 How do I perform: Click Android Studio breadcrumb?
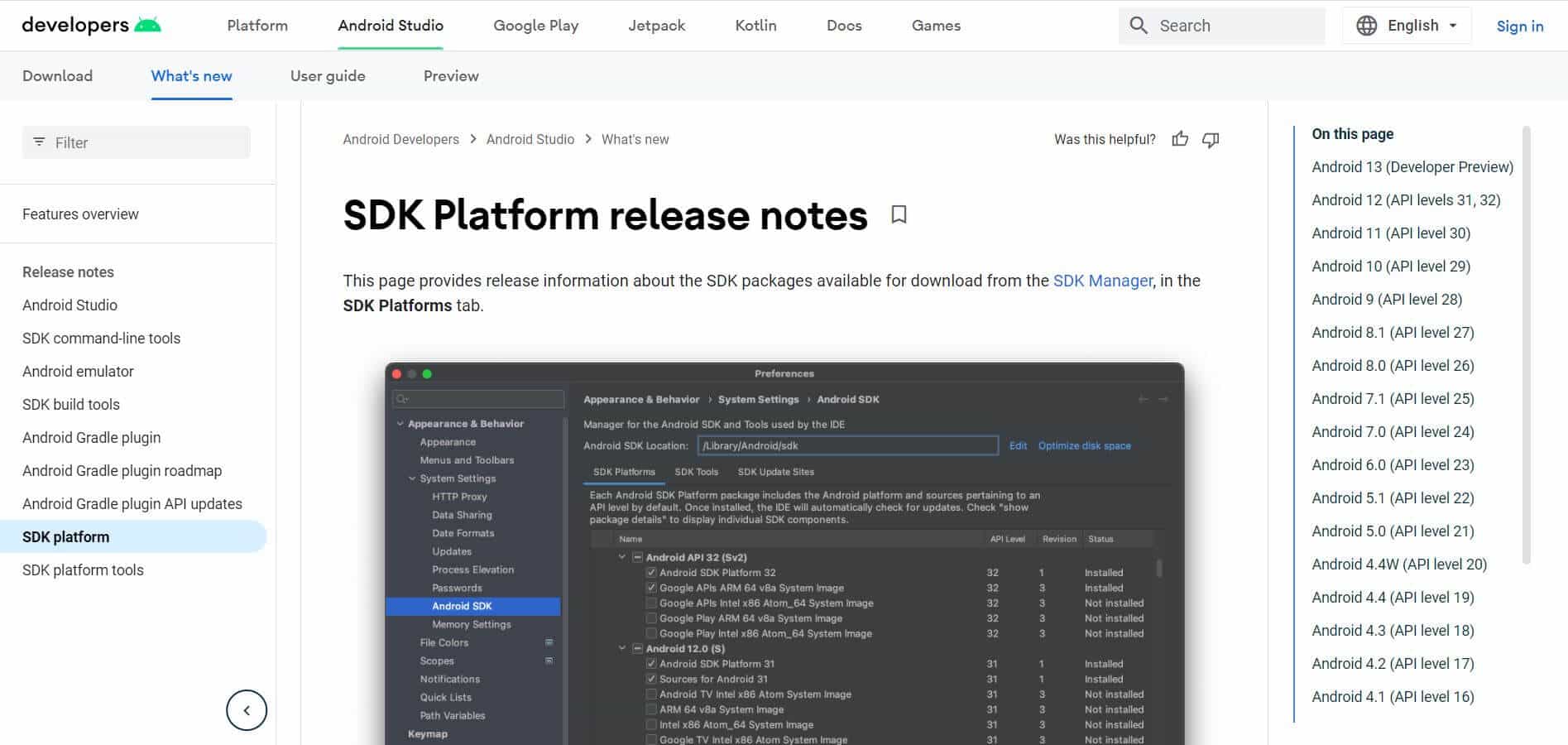pos(530,139)
